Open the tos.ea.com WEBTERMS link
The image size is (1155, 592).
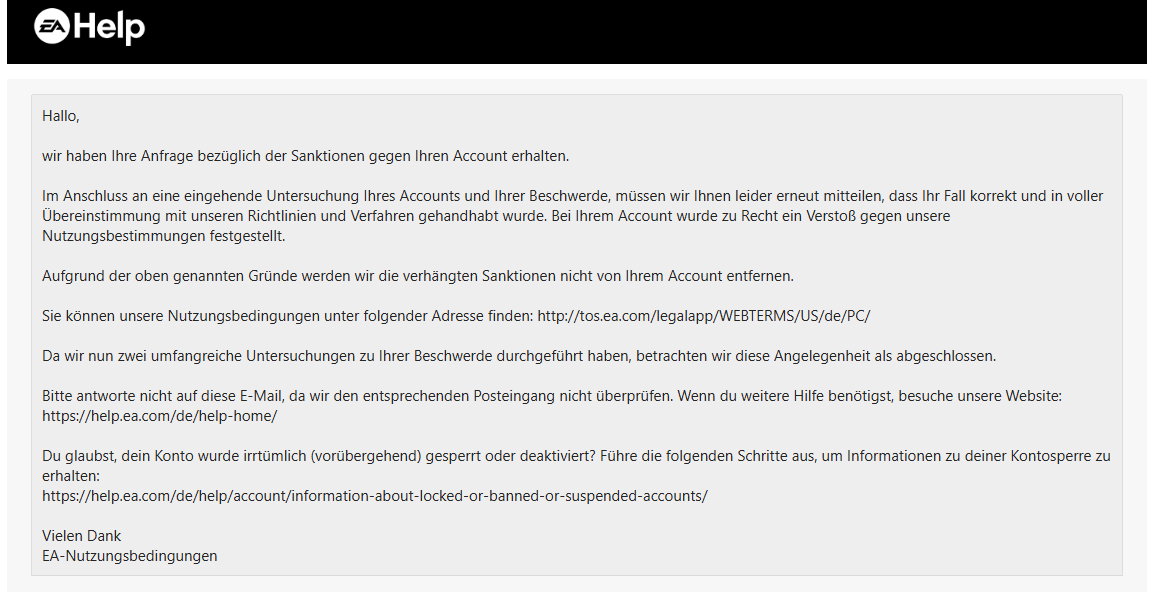[704, 316]
